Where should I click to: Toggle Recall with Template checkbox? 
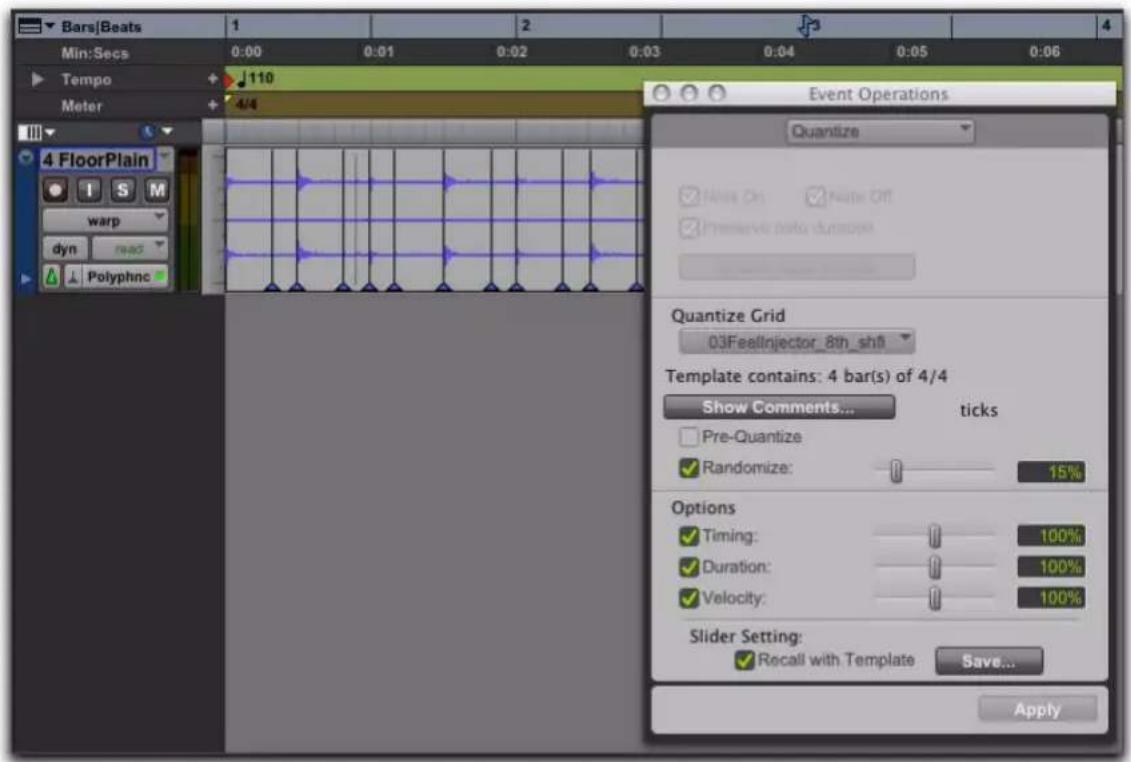tap(744, 660)
